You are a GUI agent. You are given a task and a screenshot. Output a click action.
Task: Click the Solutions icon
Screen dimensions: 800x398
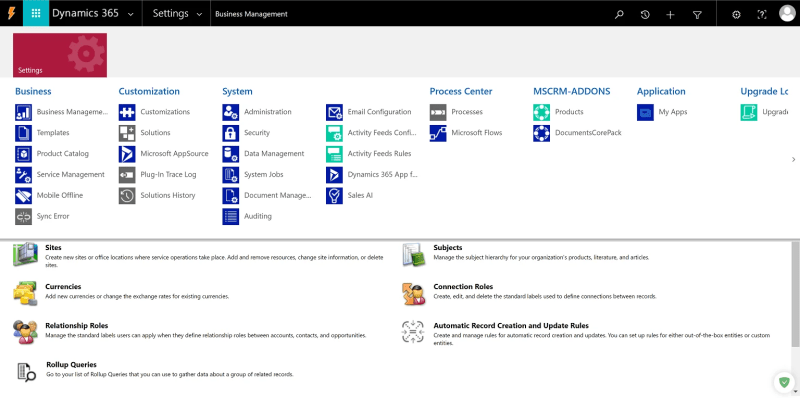(127, 133)
